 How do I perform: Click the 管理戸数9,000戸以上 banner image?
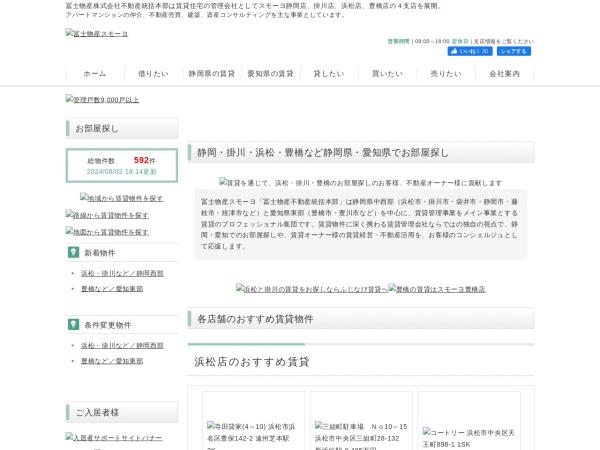tap(102, 99)
